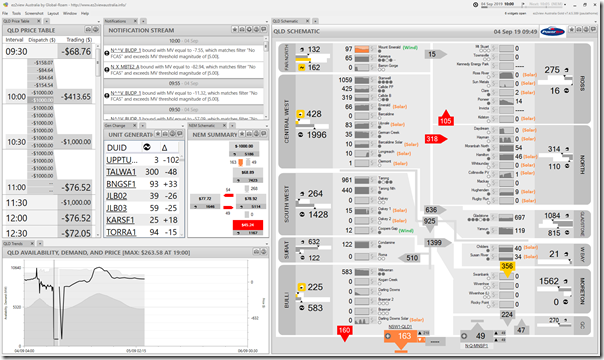Click the speech bubble icon in Unit Generation header
Viewport: 604px width, 360px height.
[180, 134]
